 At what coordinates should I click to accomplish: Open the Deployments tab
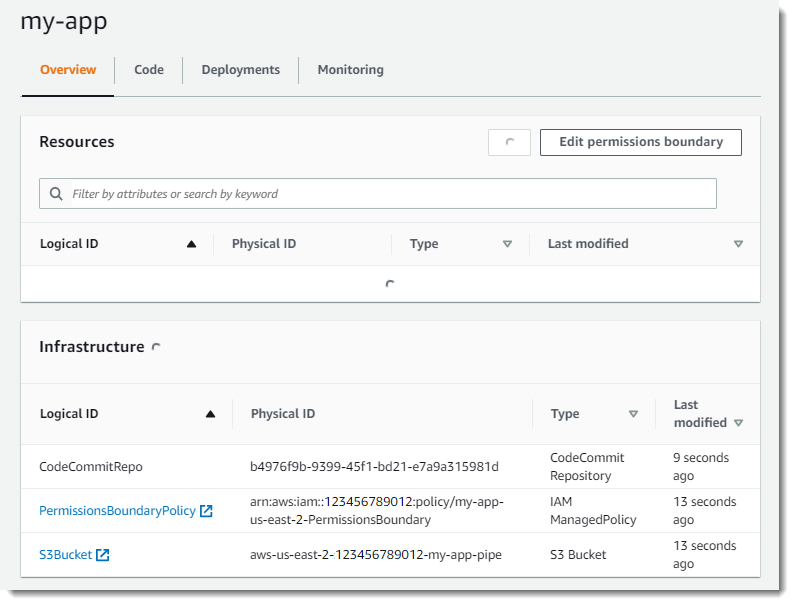click(x=240, y=70)
